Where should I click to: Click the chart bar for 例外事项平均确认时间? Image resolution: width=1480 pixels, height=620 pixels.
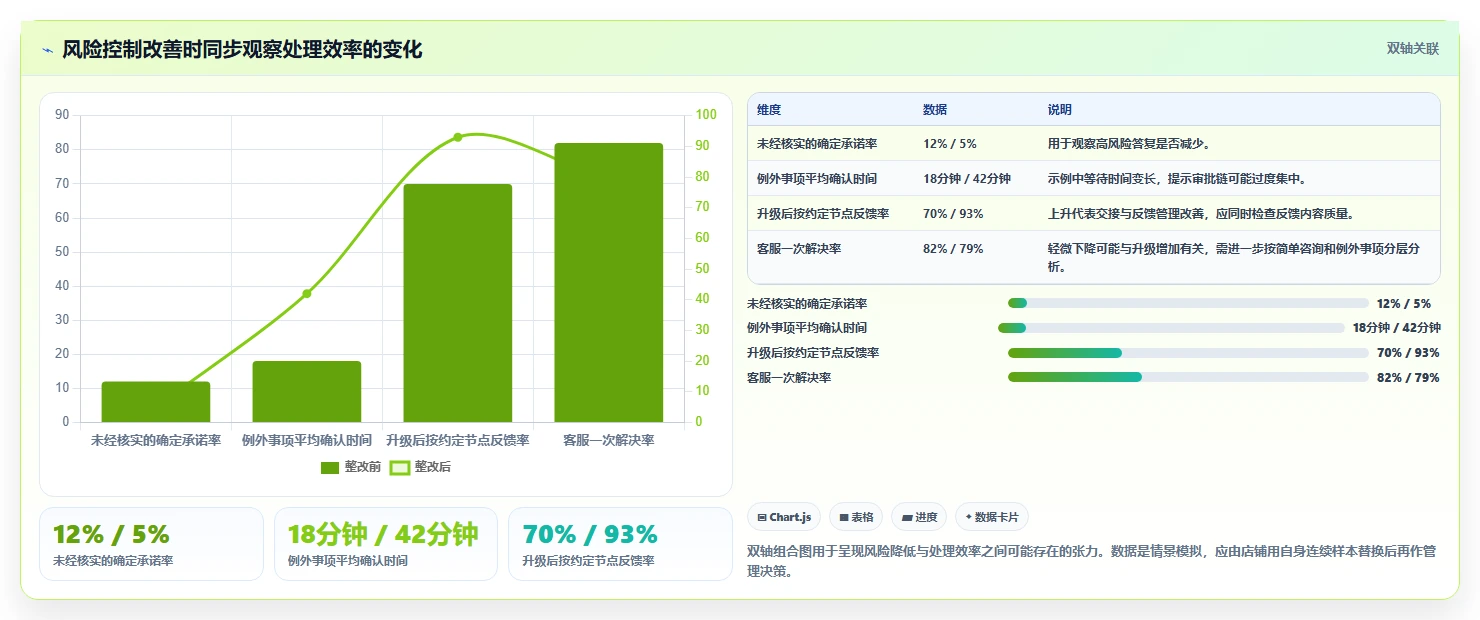307,392
